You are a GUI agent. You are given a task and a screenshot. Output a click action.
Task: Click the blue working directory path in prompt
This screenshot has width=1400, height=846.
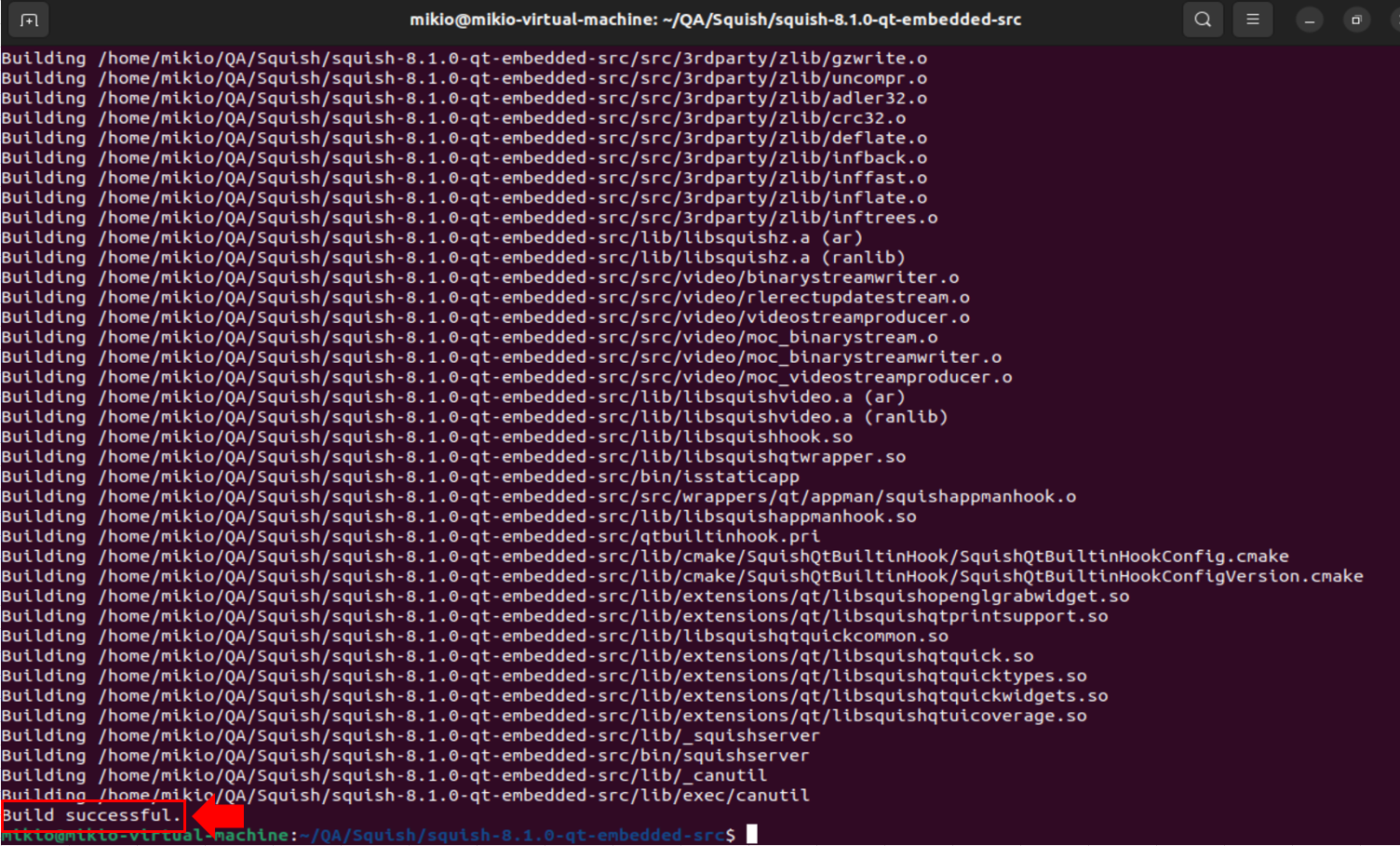(x=512, y=836)
